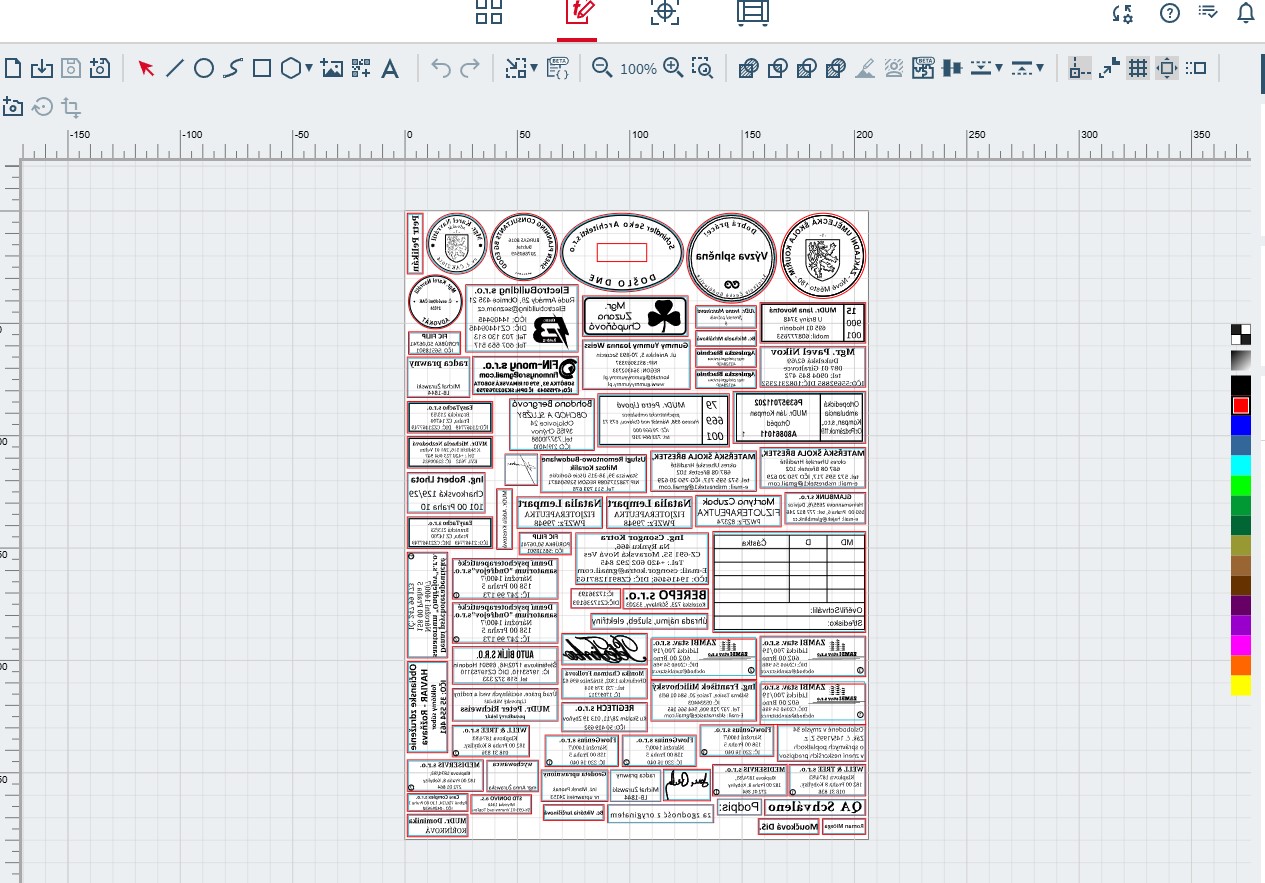Open the help question mark button
1265x883 pixels.
1169,13
